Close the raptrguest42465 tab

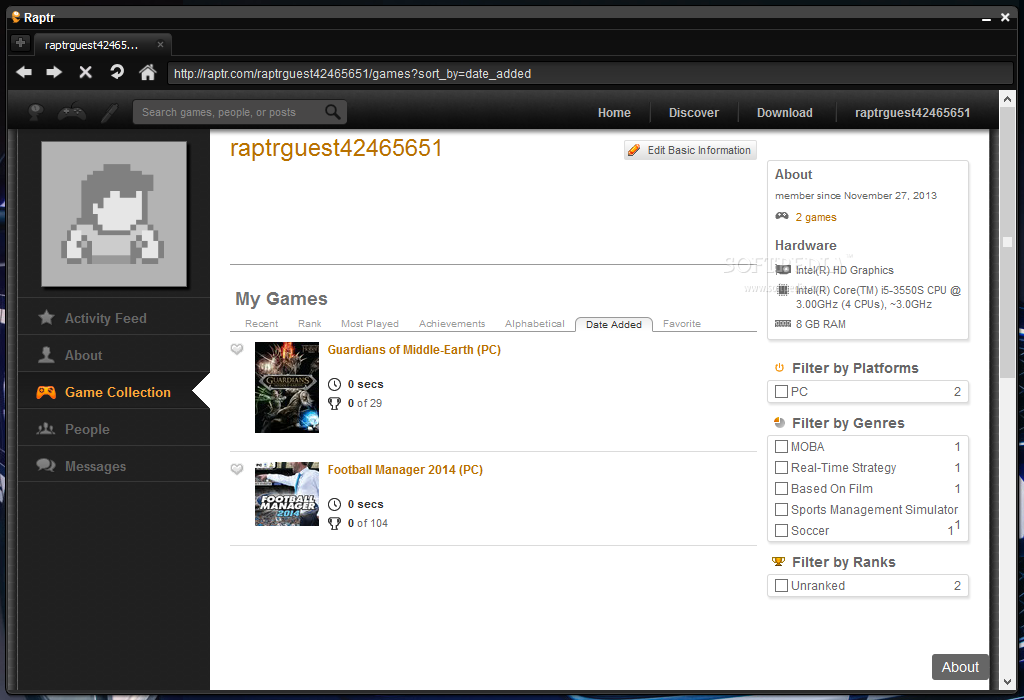pos(160,44)
